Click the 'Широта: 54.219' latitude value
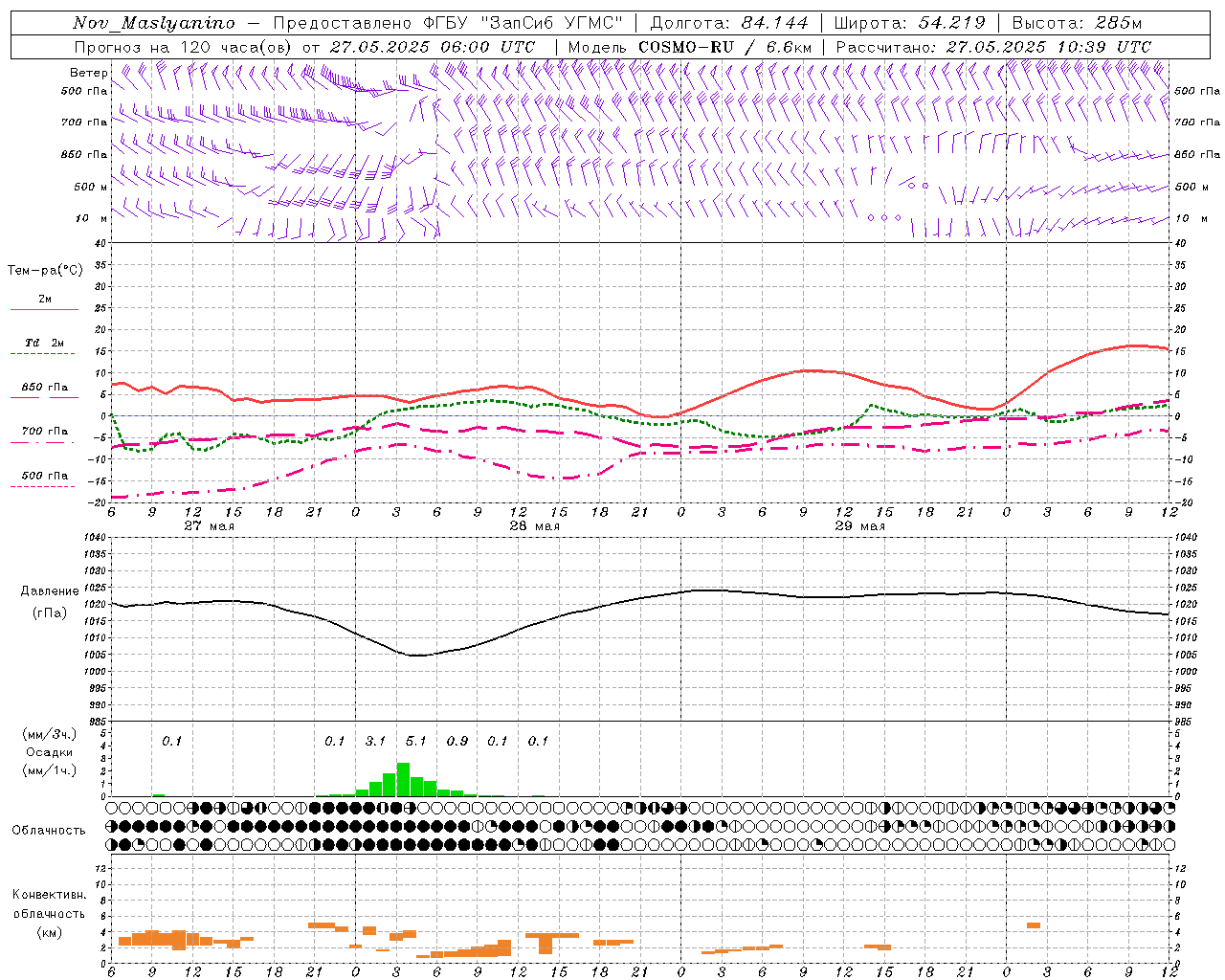The width and height of the screenshot is (1225, 980). [x=908, y=23]
